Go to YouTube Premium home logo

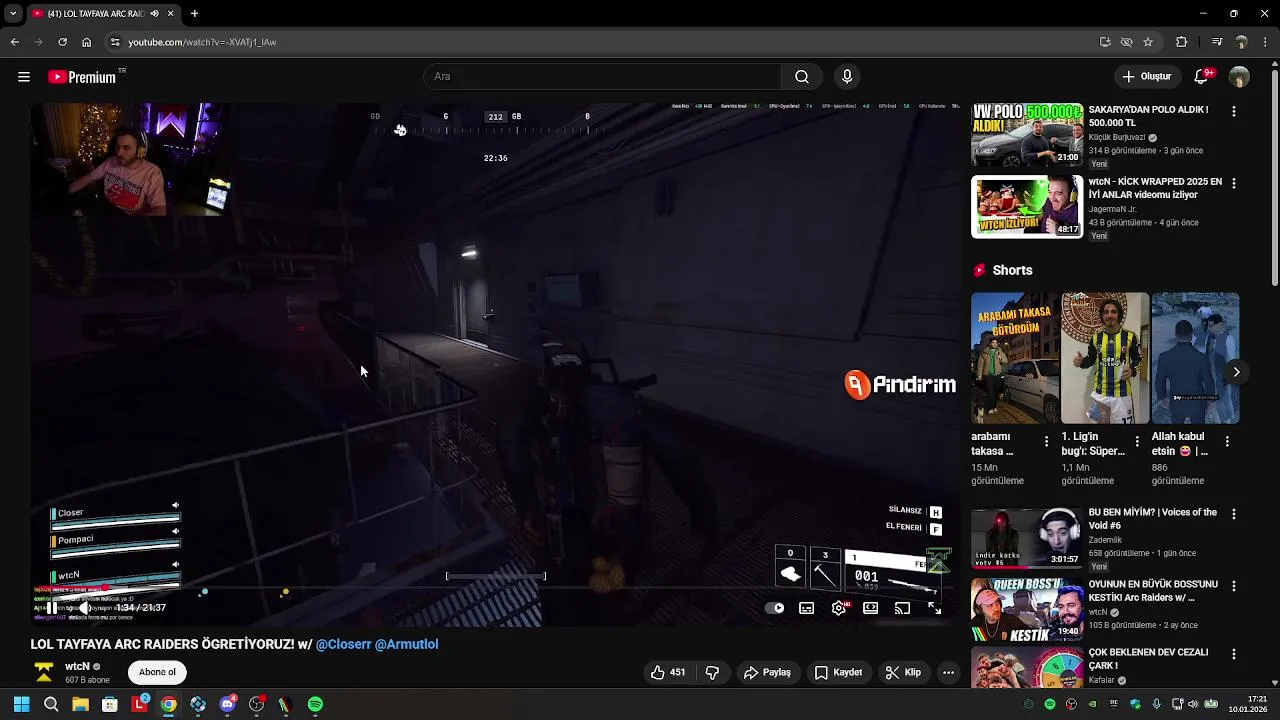(81, 77)
